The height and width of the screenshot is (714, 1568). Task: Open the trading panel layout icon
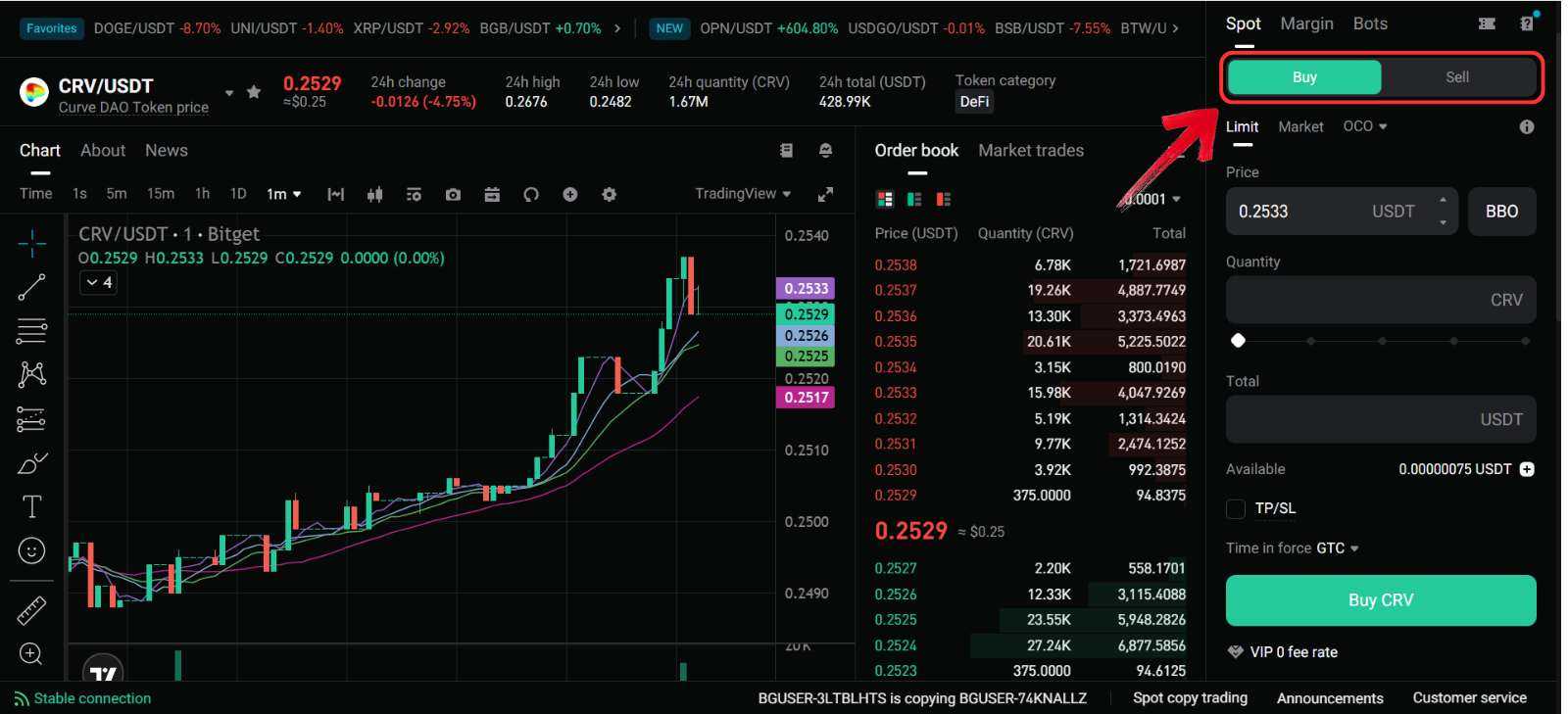click(x=1487, y=24)
